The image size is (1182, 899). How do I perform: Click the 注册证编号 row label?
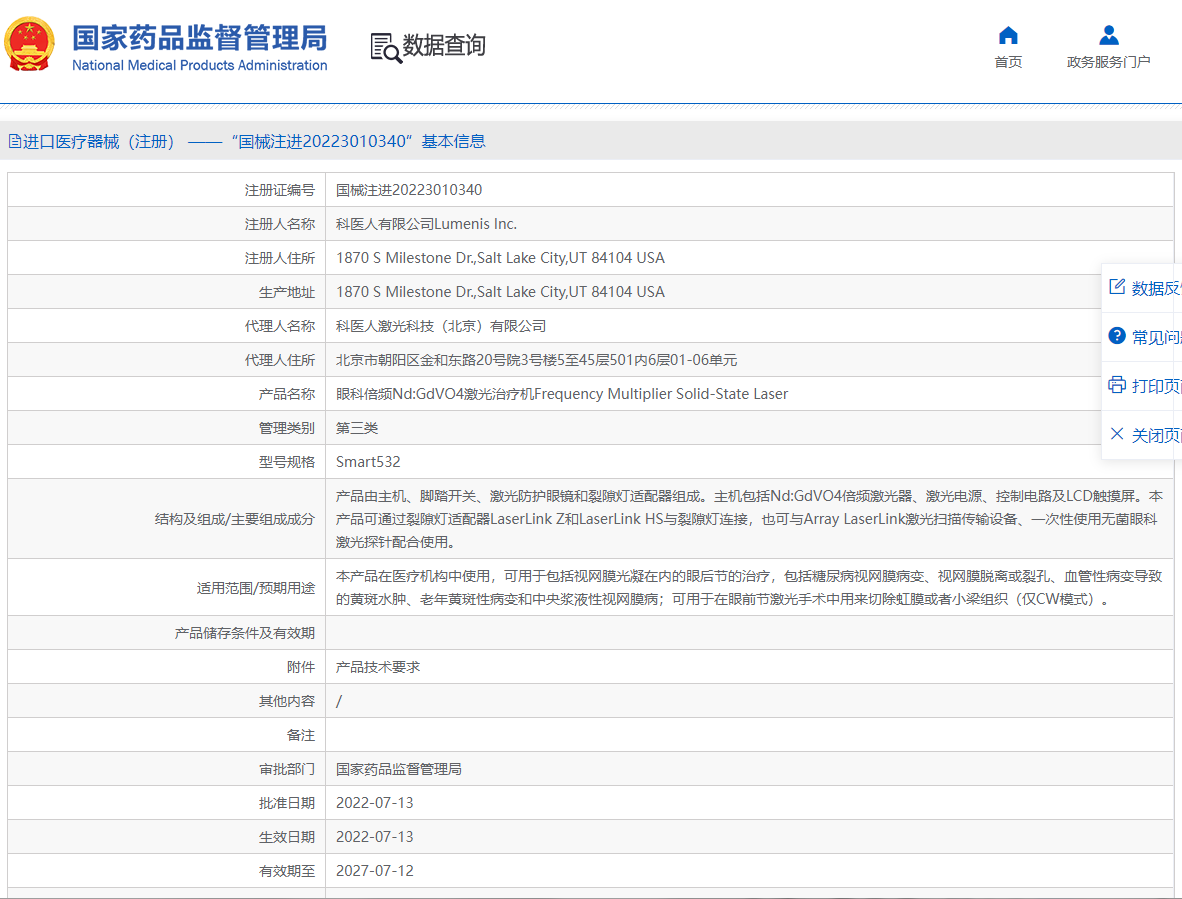pos(280,190)
